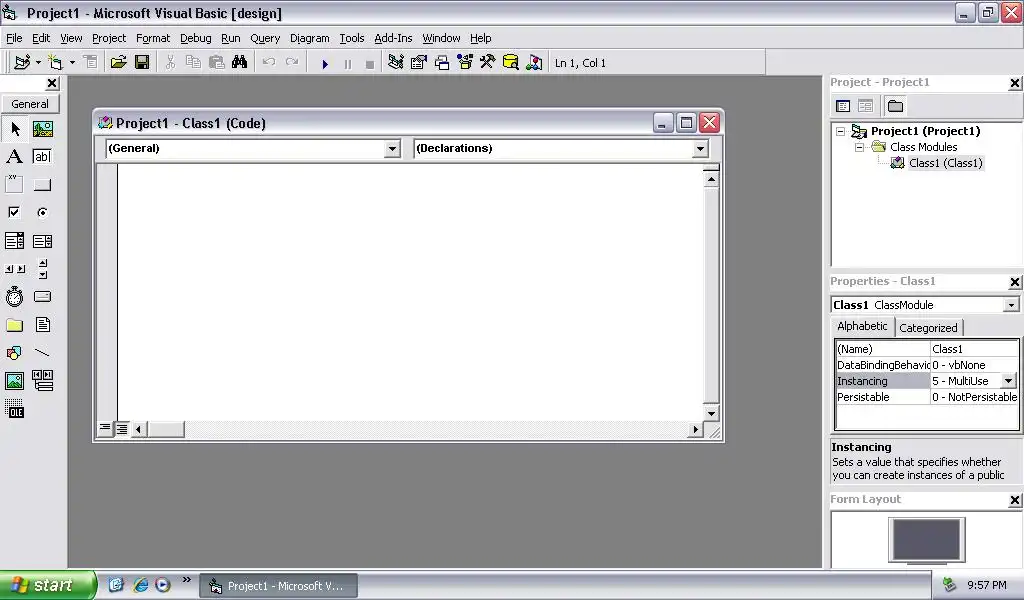Toggle Folders in the Project Explorer
1024x600 pixels.
895,106
